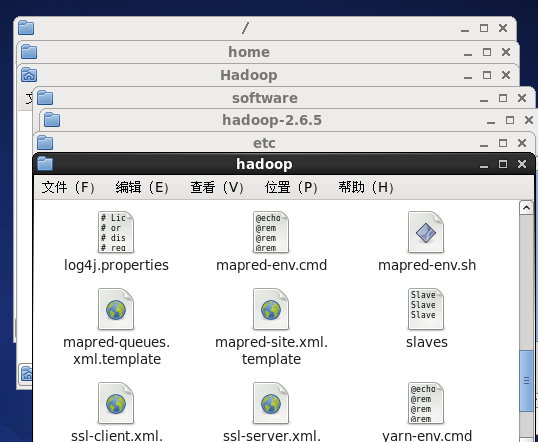The height and width of the screenshot is (442, 538).
Task: Click the mapred-env.sh file name
Action: (x=427, y=265)
